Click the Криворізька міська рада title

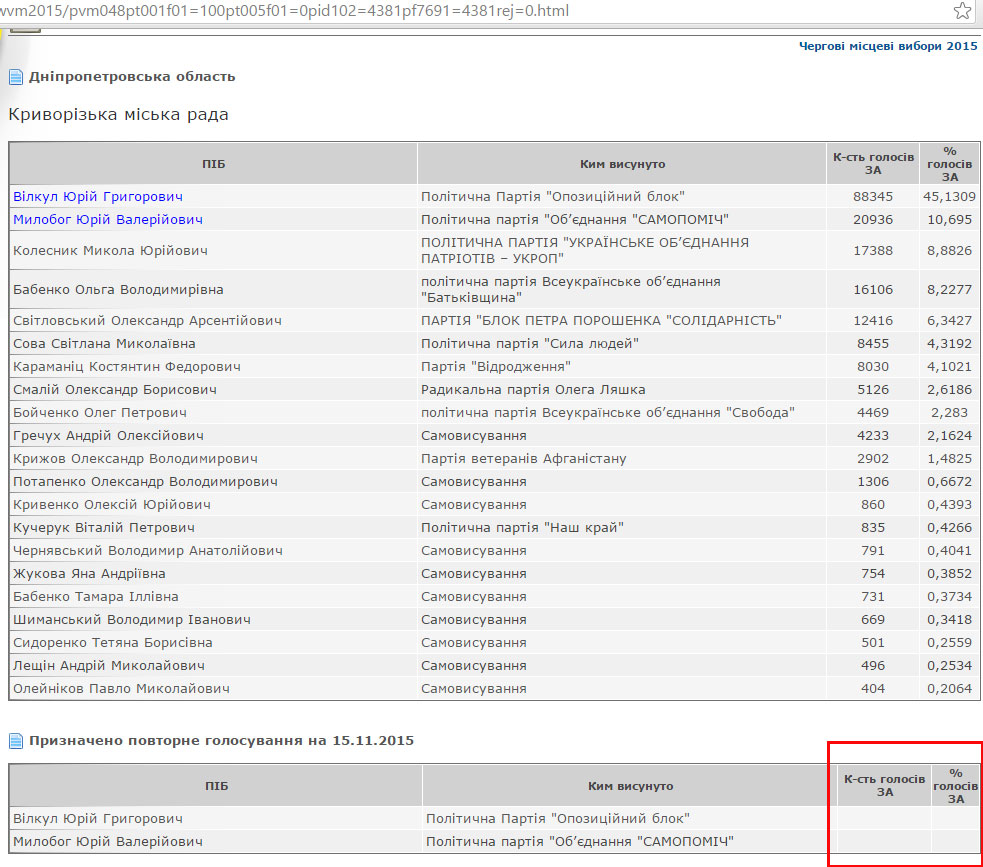click(118, 115)
